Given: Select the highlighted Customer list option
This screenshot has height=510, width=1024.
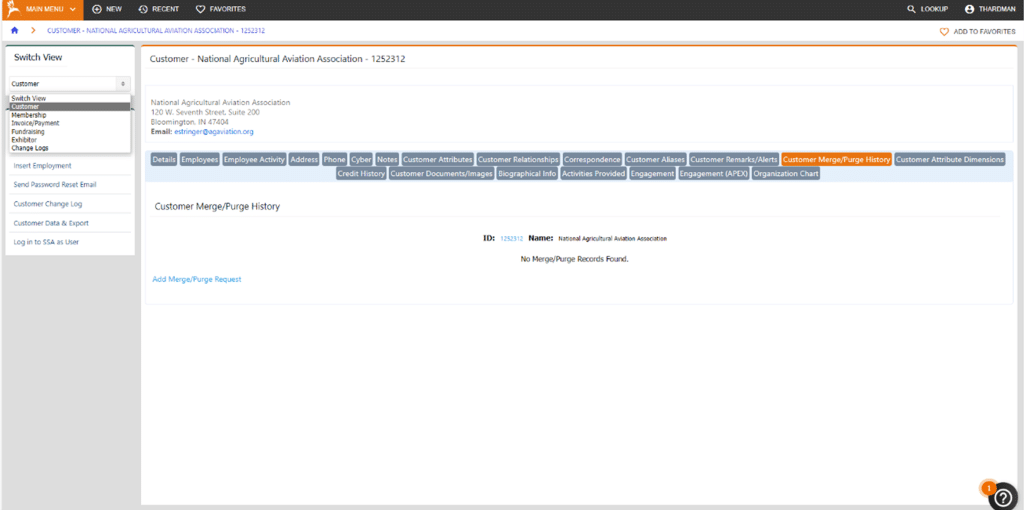Looking at the screenshot, I should point(70,106).
